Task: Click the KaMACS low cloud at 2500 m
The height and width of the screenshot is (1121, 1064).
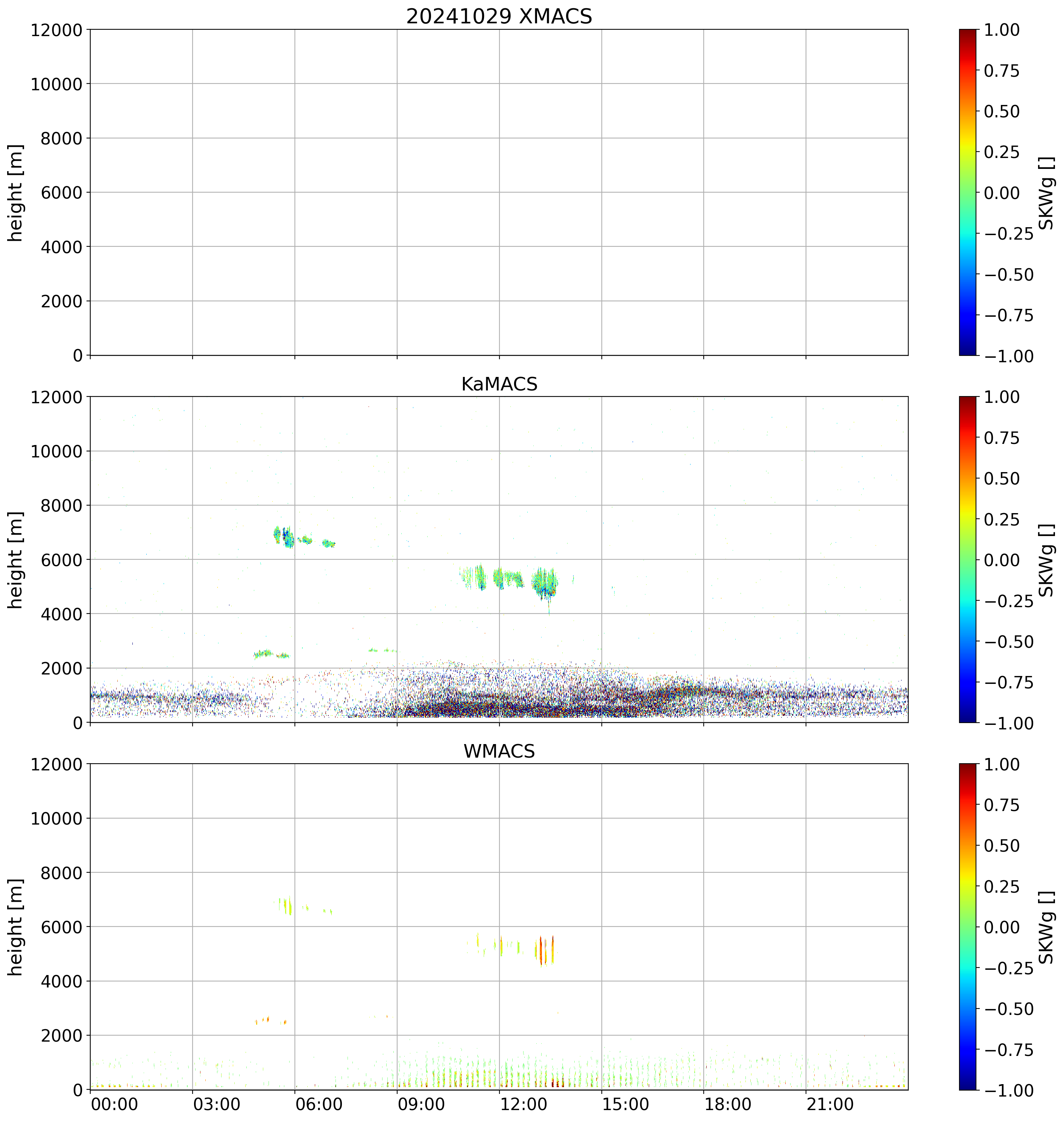Action: pos(264,653)
